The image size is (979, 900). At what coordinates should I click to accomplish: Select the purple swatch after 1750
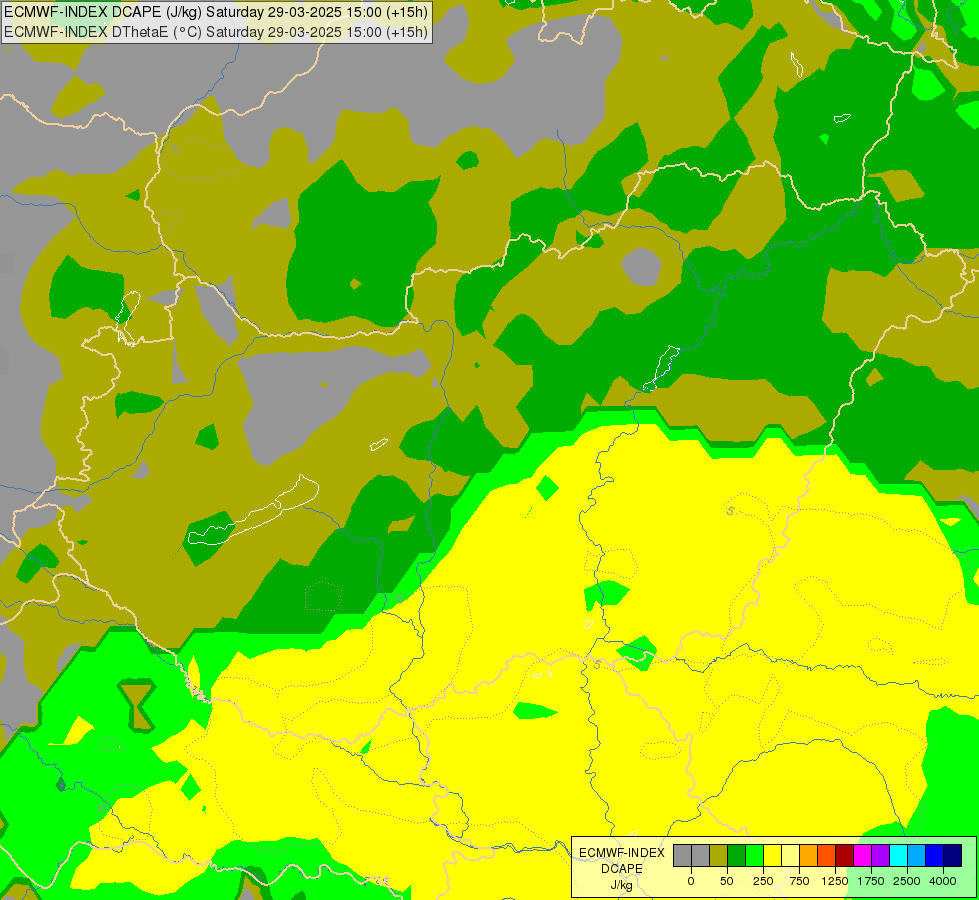coord(880,855)
